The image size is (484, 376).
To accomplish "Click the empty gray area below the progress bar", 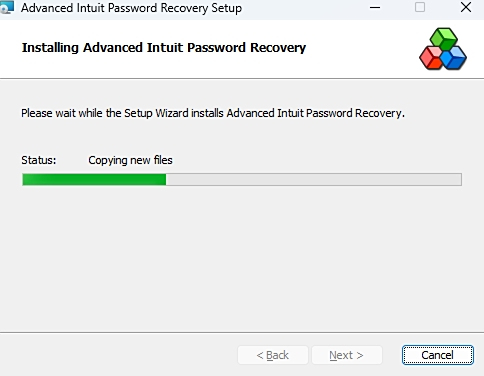I will tap(242, 258).
